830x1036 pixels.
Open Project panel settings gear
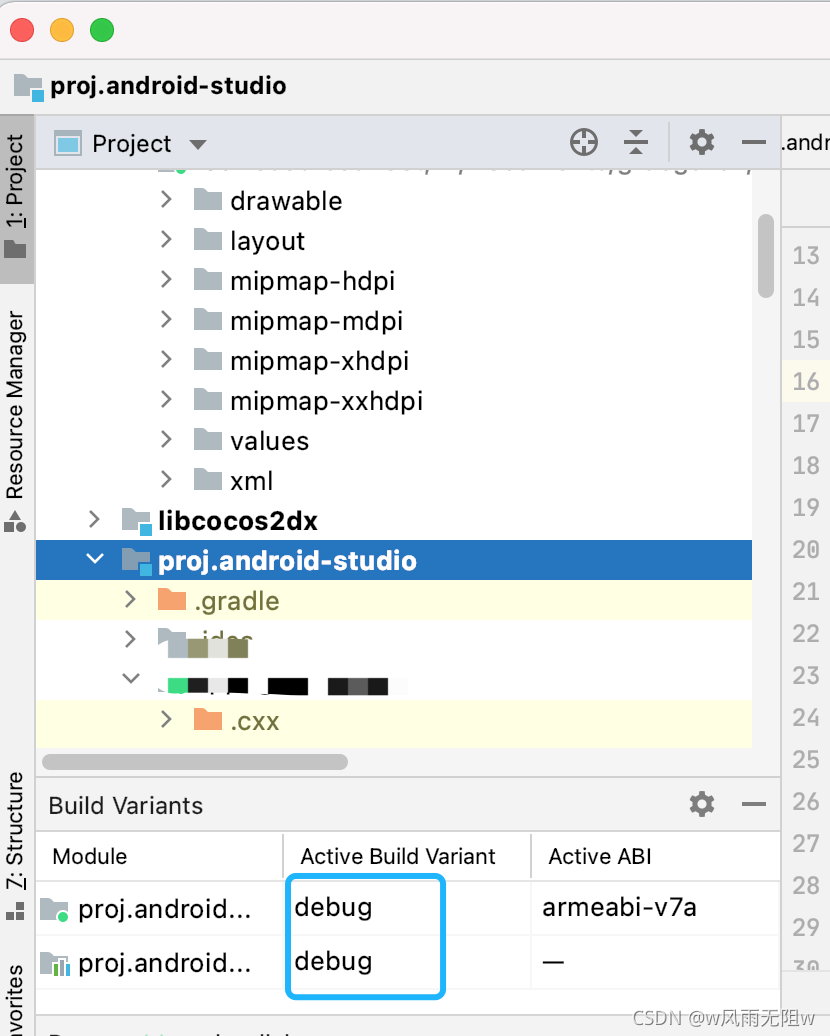[701, 142]
